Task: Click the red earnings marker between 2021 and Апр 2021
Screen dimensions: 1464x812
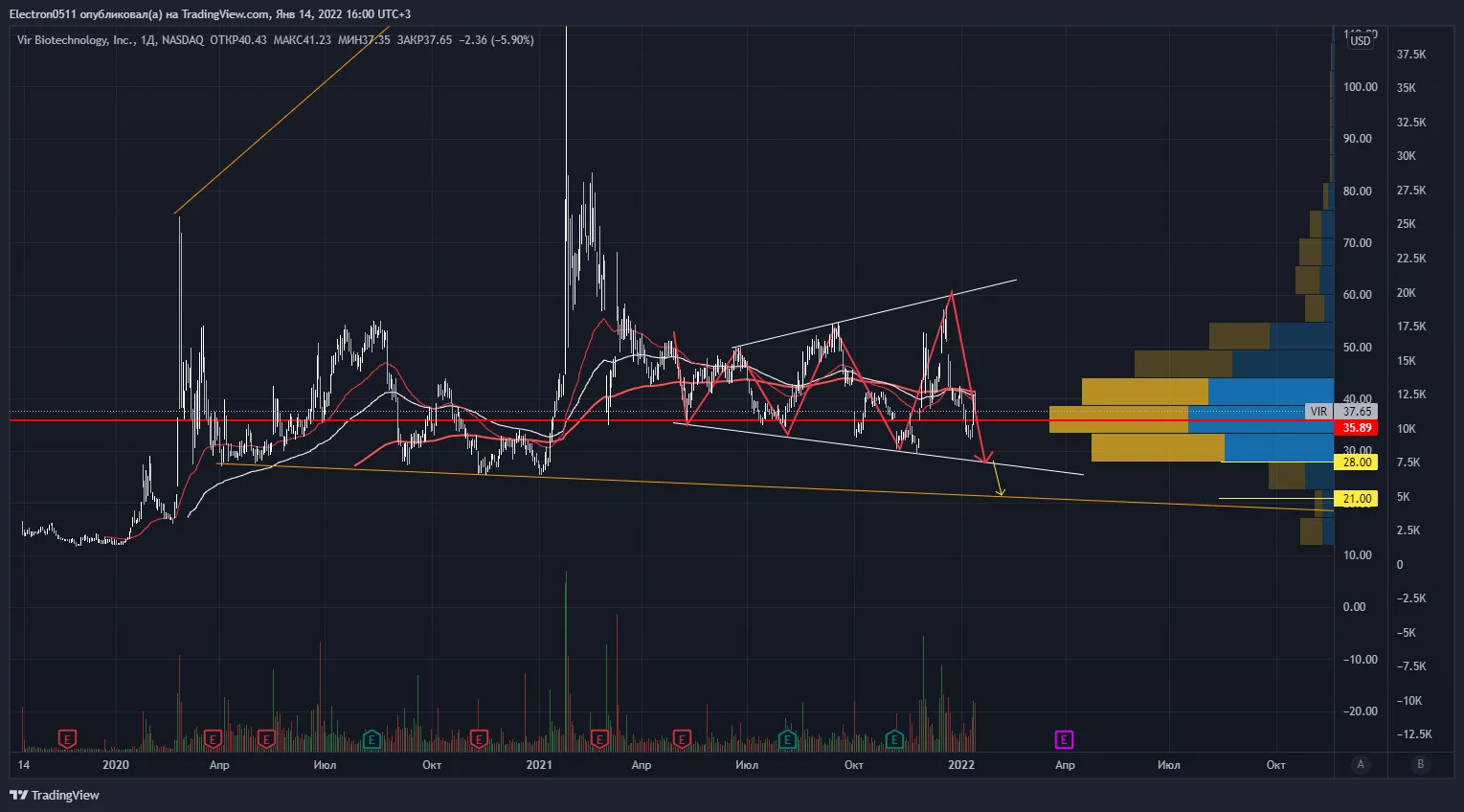Action: (599, 739)
